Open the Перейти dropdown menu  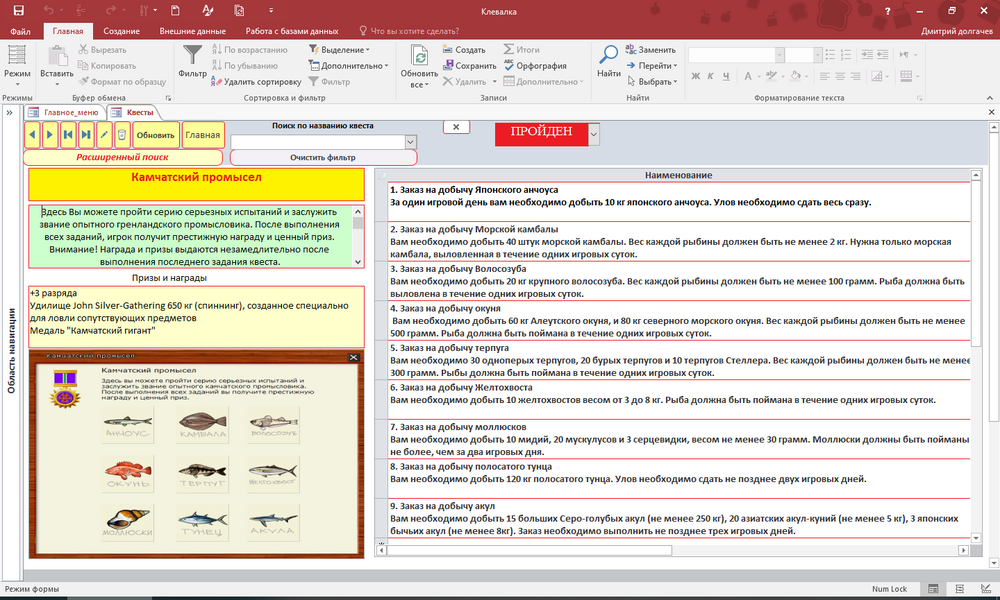pyautogui.click(x=655, y=66)
